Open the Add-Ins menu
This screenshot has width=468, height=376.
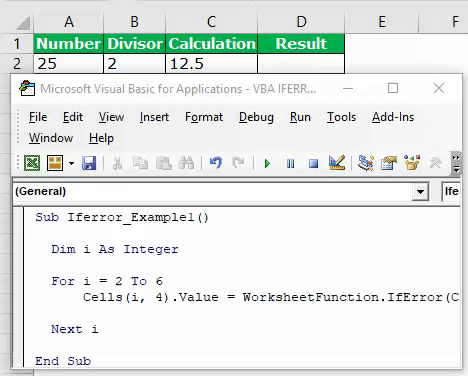coord(393,117)
